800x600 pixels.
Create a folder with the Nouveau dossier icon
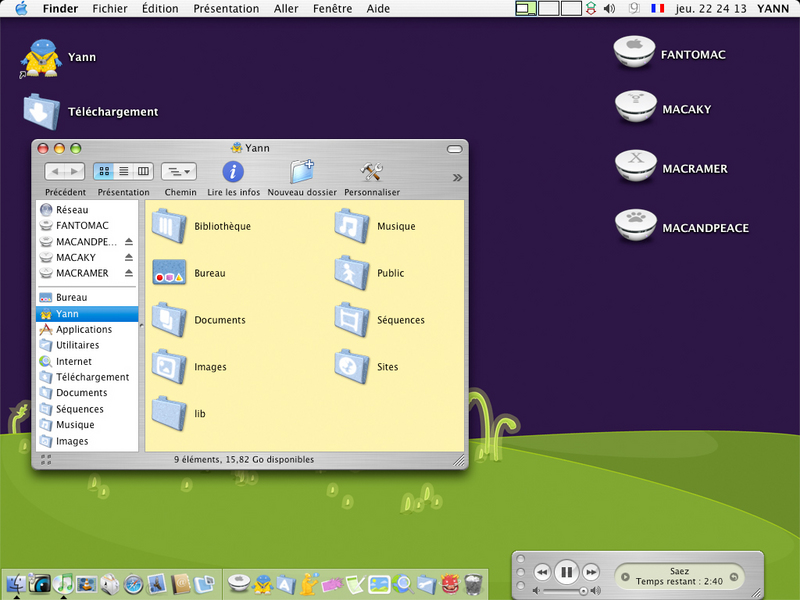pyautogui.click(x=302, y=172)
